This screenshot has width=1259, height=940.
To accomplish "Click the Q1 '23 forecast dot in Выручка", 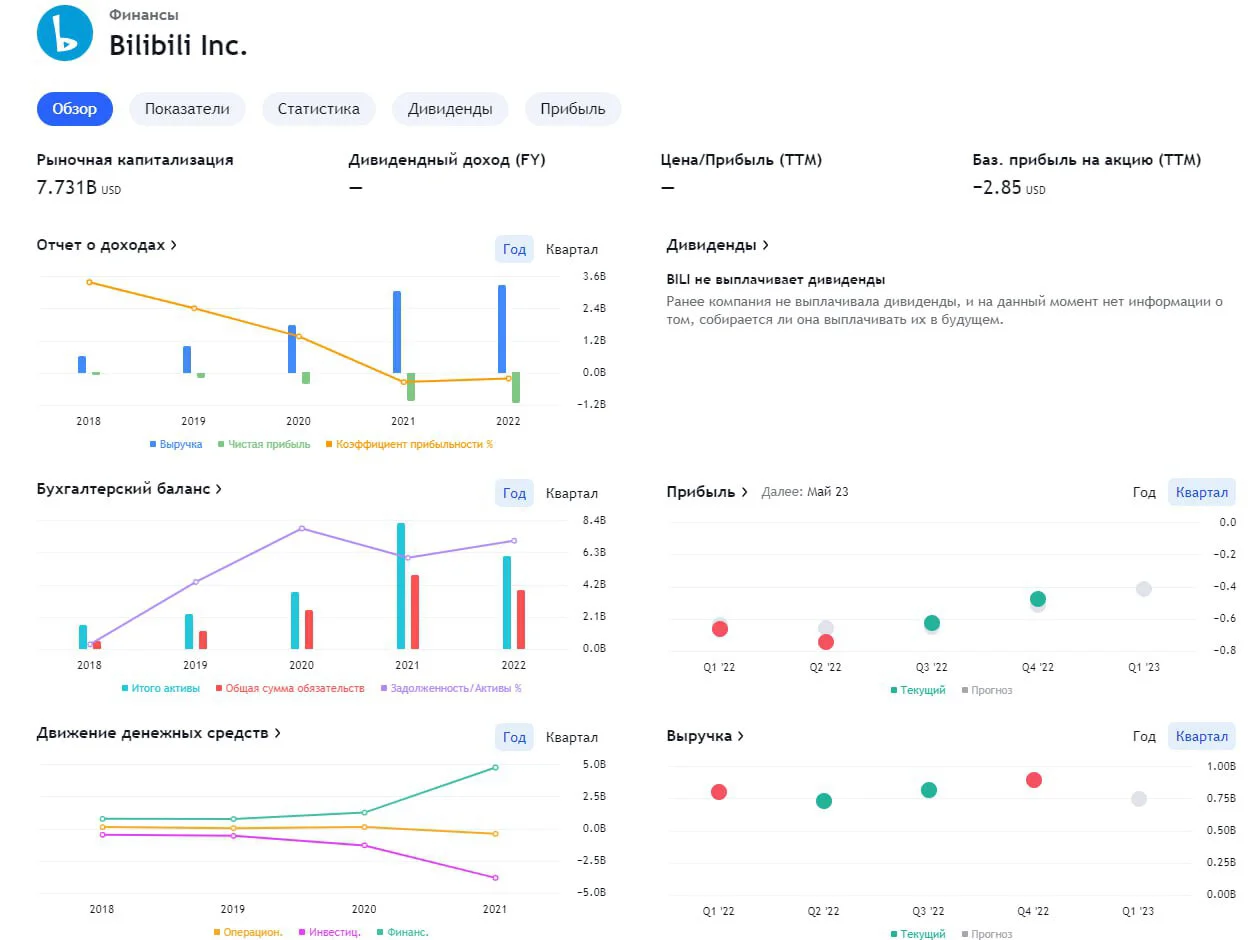I will (x=1139, y=799).
